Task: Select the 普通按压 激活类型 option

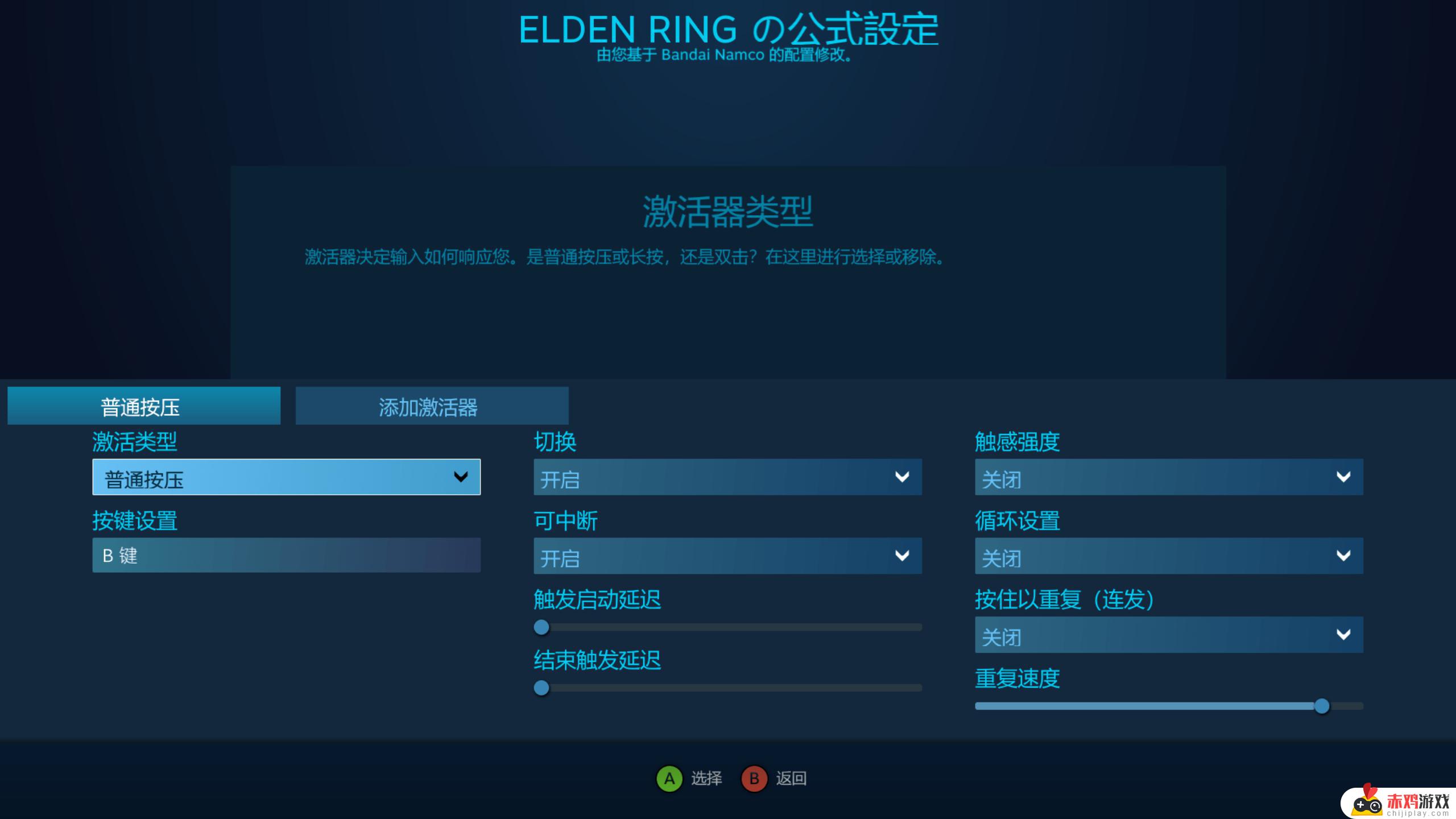Action: coord(284,477)
